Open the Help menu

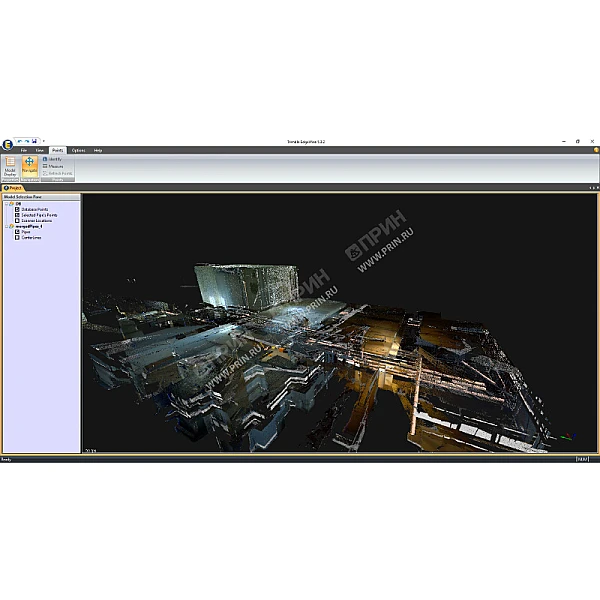98,150
